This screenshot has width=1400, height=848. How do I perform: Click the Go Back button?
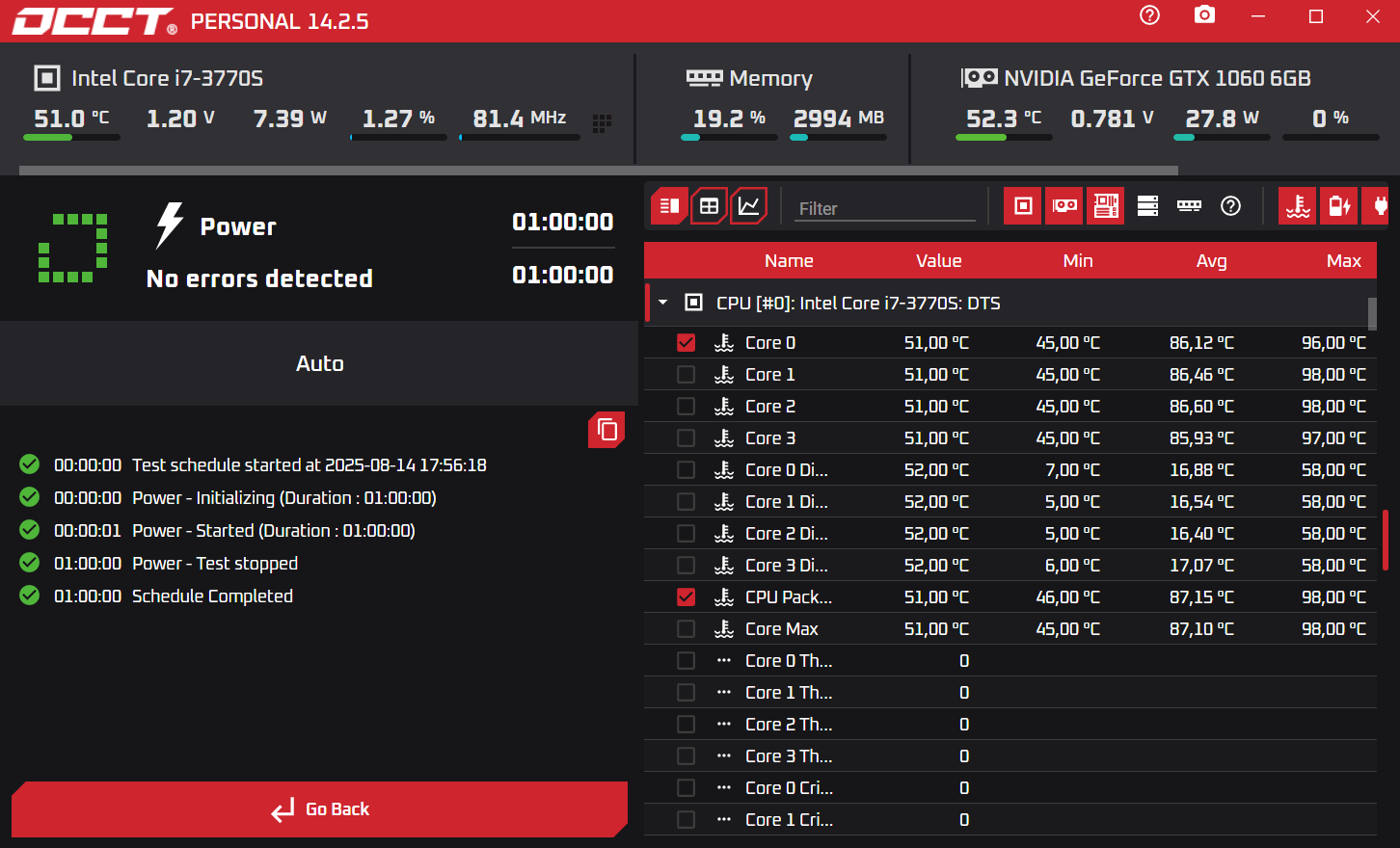click(319, 809)
